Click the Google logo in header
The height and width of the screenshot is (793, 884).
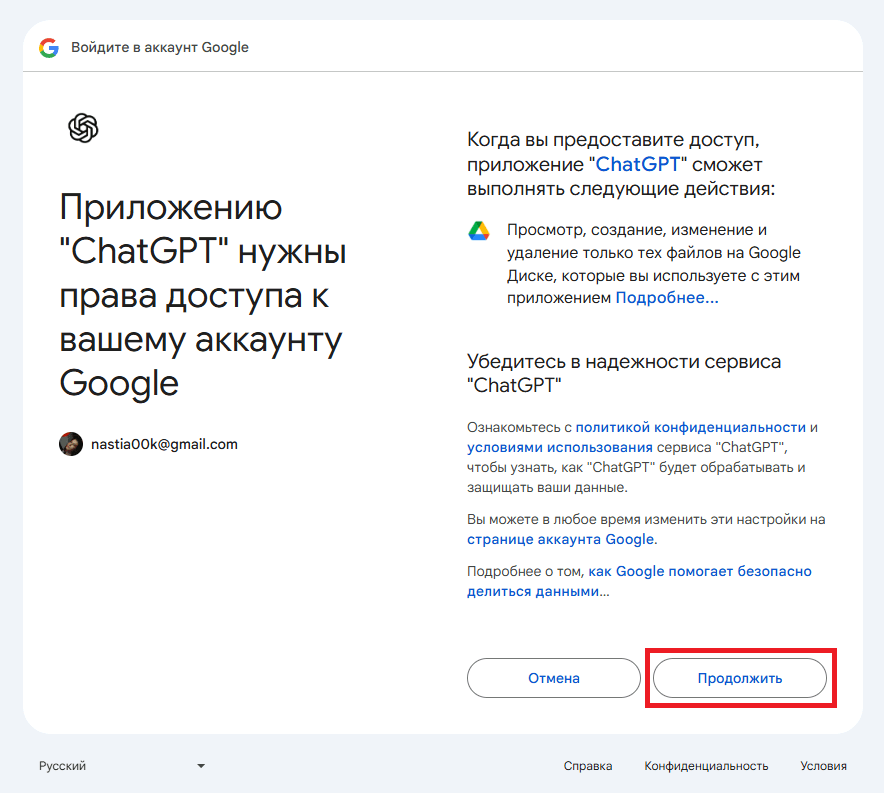click(x=49, y=47)
